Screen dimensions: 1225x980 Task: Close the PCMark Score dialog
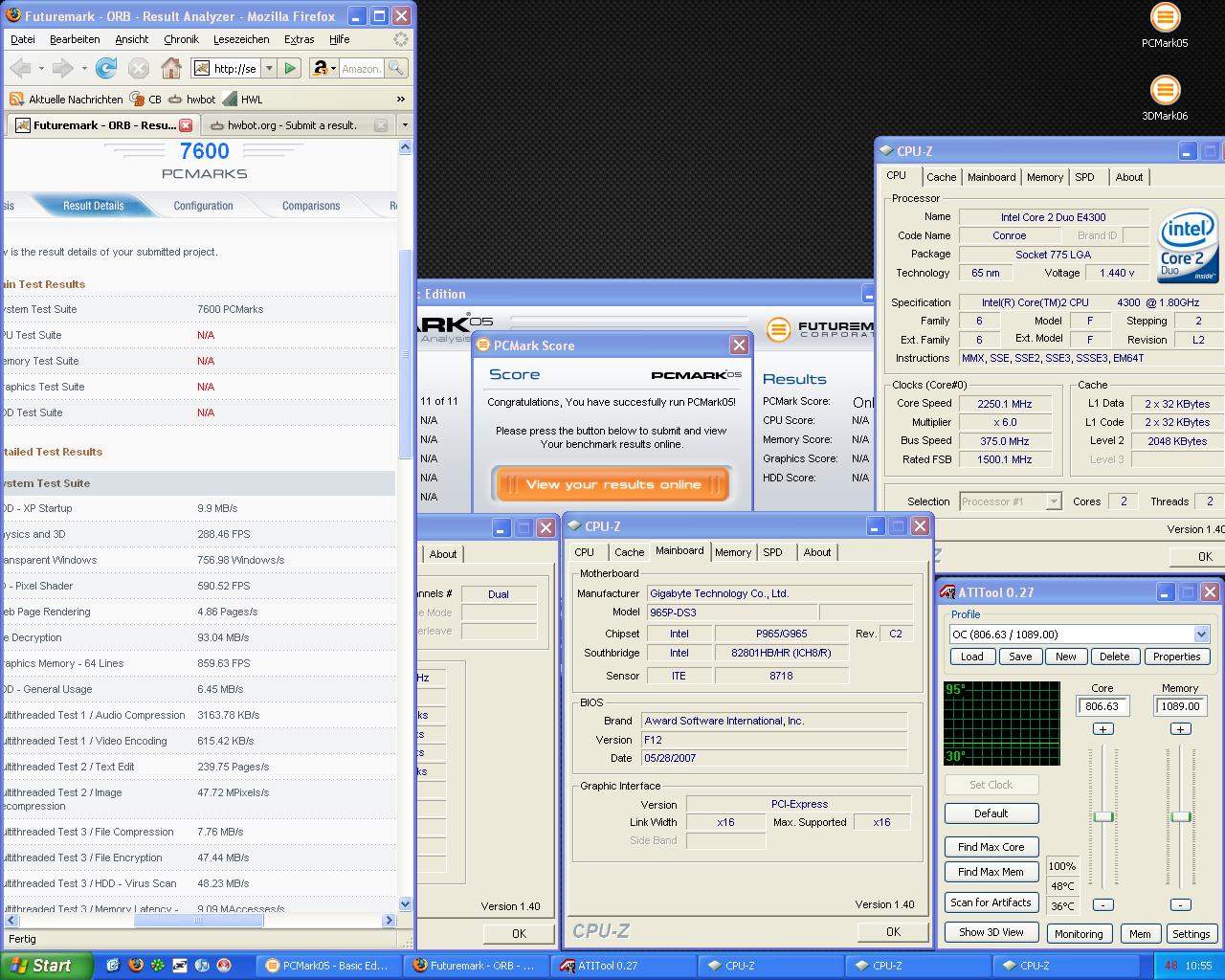(739, 345)
